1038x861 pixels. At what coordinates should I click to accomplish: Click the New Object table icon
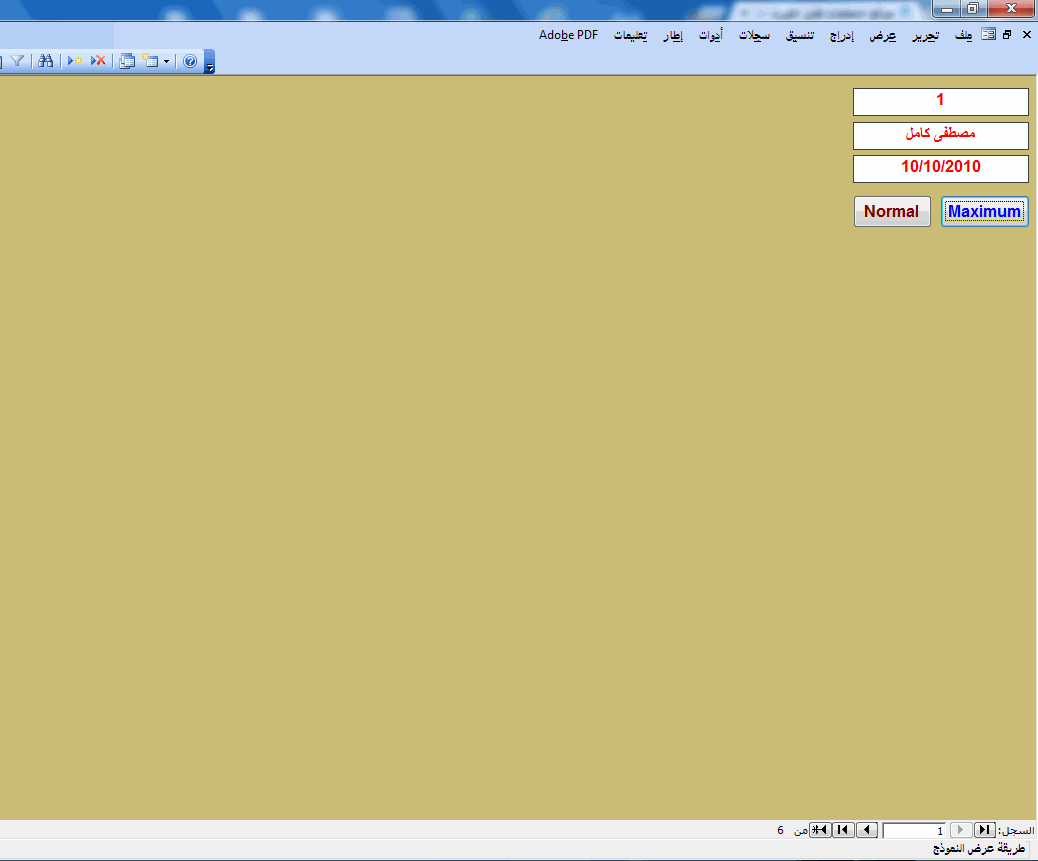click(x=150, y=61)
